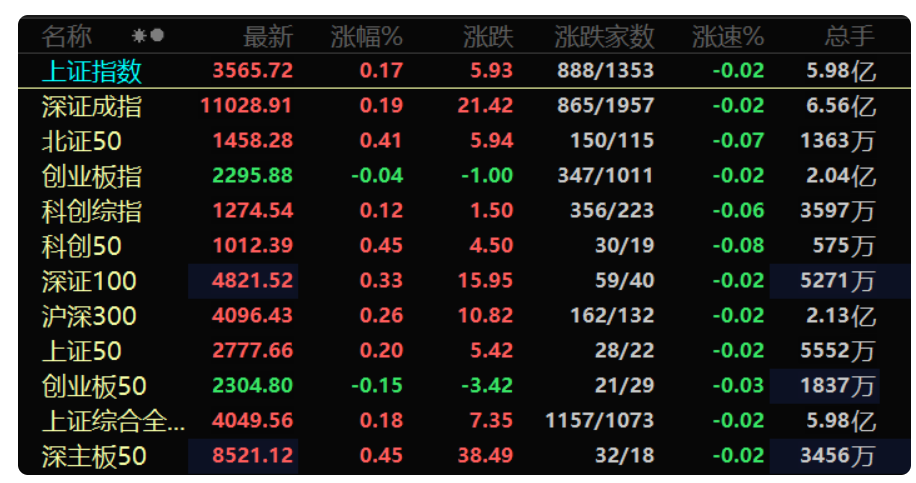Click latest price 4049.56
Image resolution: width=916 pixels, height=483 pixels.
252,421
